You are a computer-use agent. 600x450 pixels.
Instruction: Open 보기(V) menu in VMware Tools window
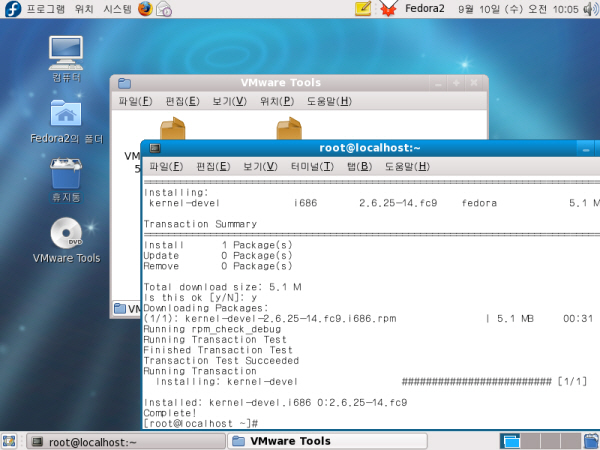[230, 101]
